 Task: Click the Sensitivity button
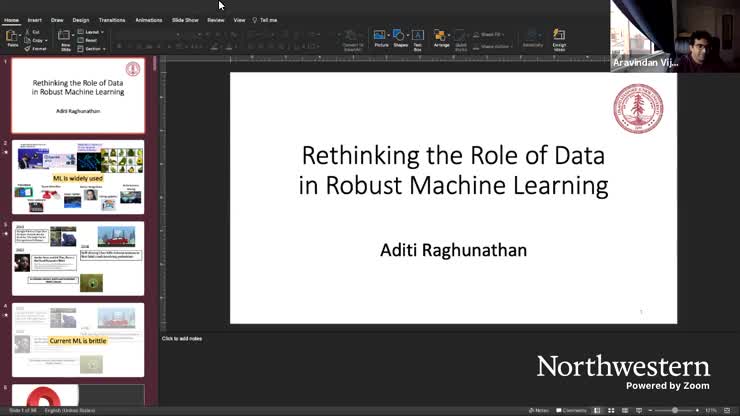tap(532, 39)
